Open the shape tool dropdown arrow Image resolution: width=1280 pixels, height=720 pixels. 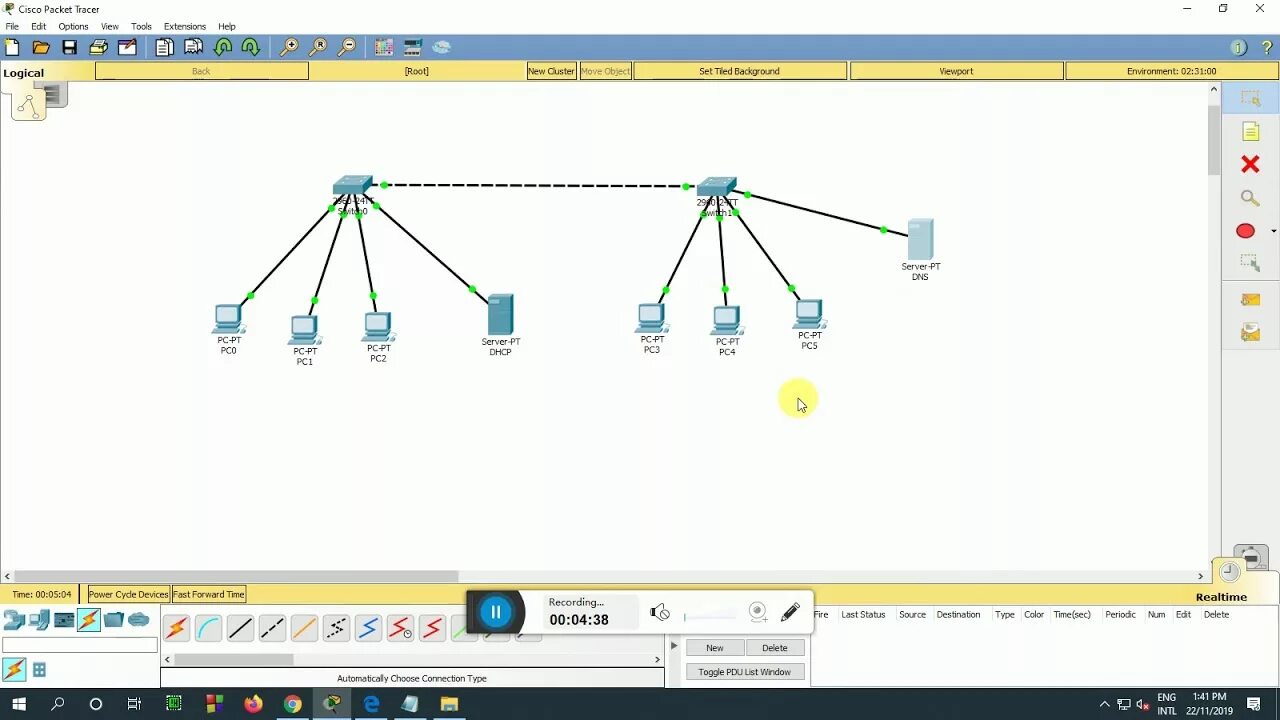(1273, 231)
